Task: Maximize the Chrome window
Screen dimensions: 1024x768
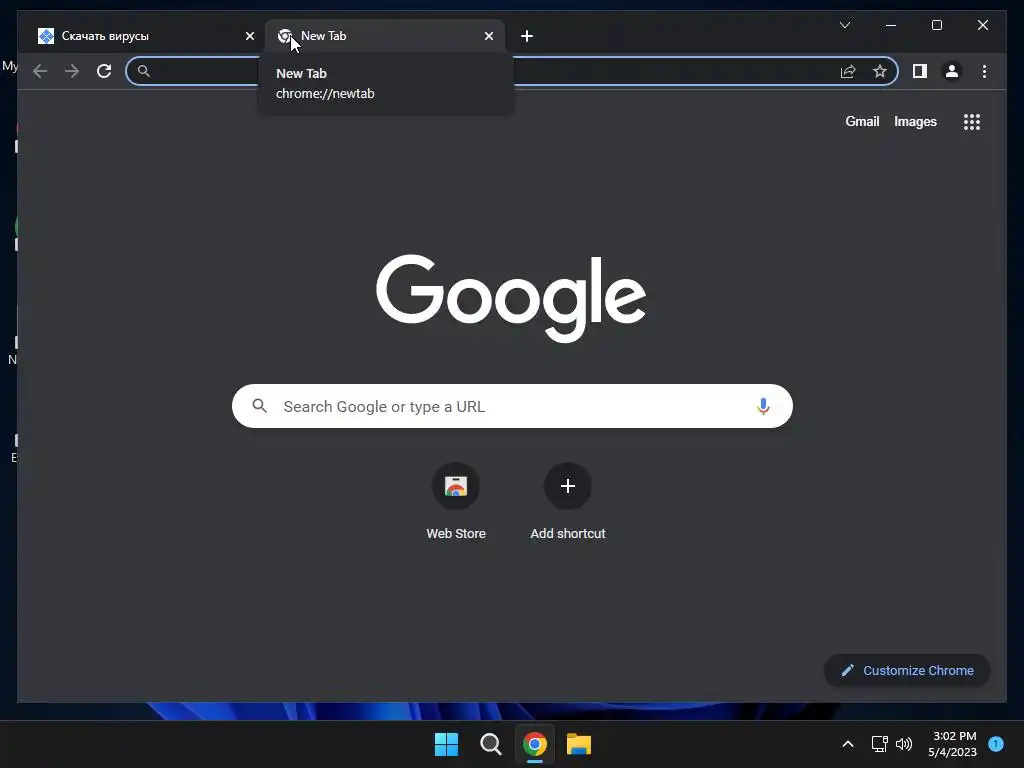Action: [x=936, y=25]
